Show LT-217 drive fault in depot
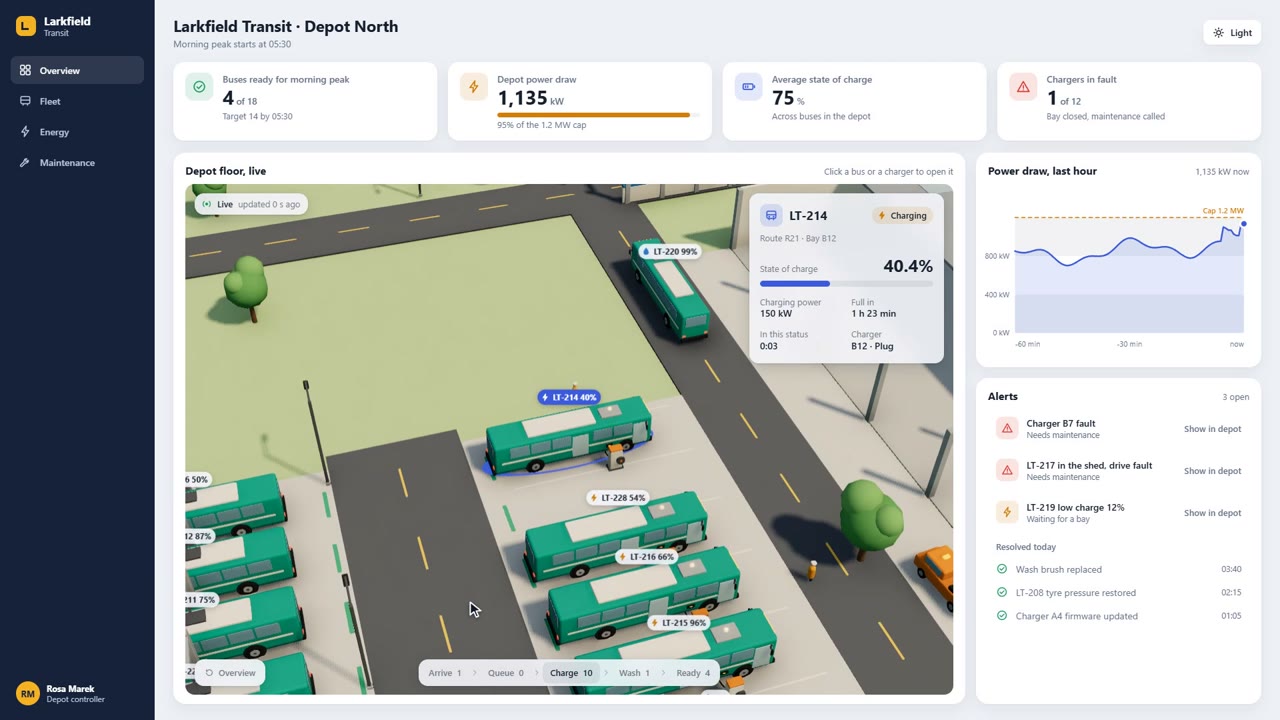Screen dimensions: 1280x720 point(1212,471)
